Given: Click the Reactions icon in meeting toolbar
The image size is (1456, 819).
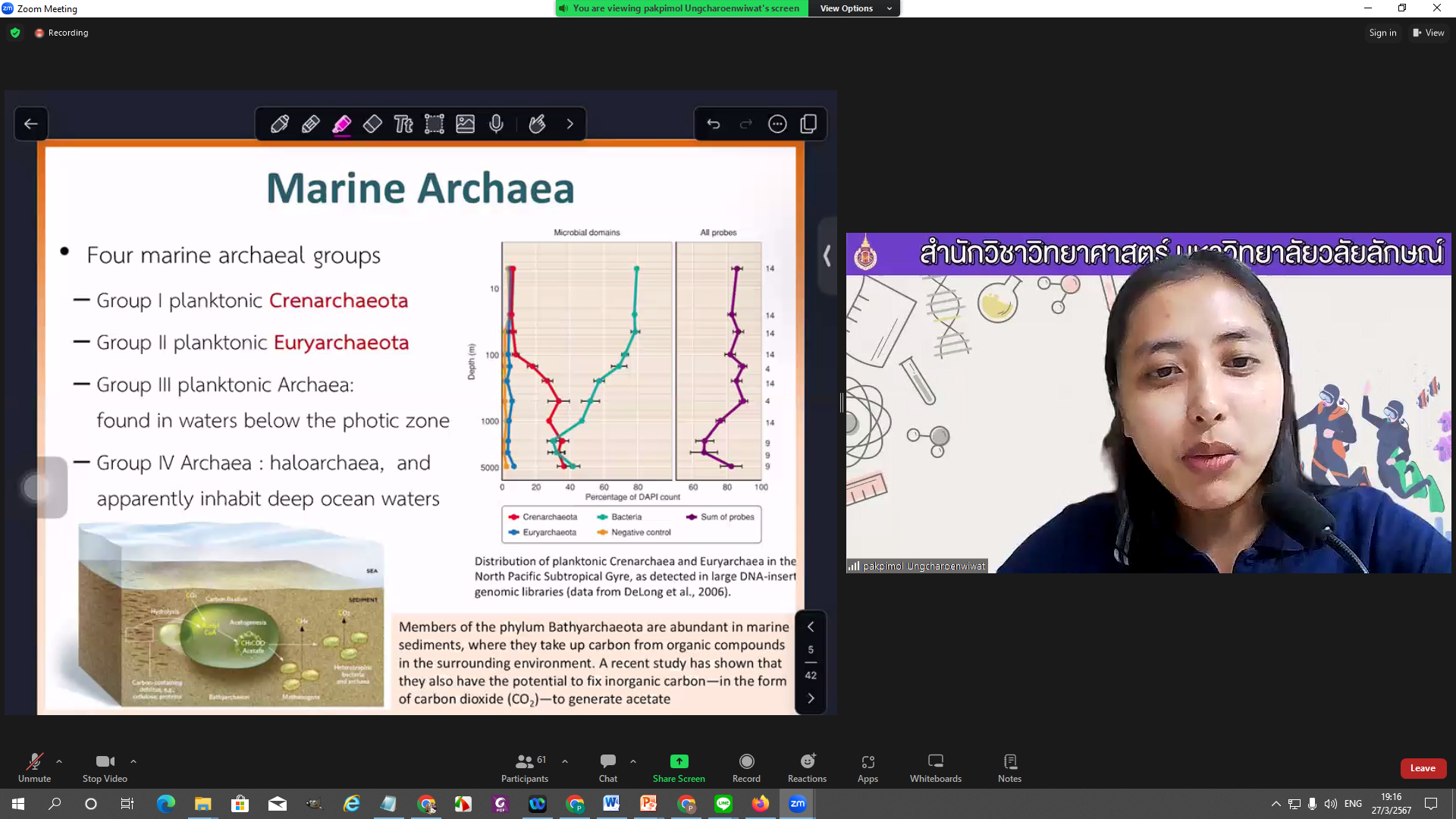Looking at the screenshot, I should 807,762.
